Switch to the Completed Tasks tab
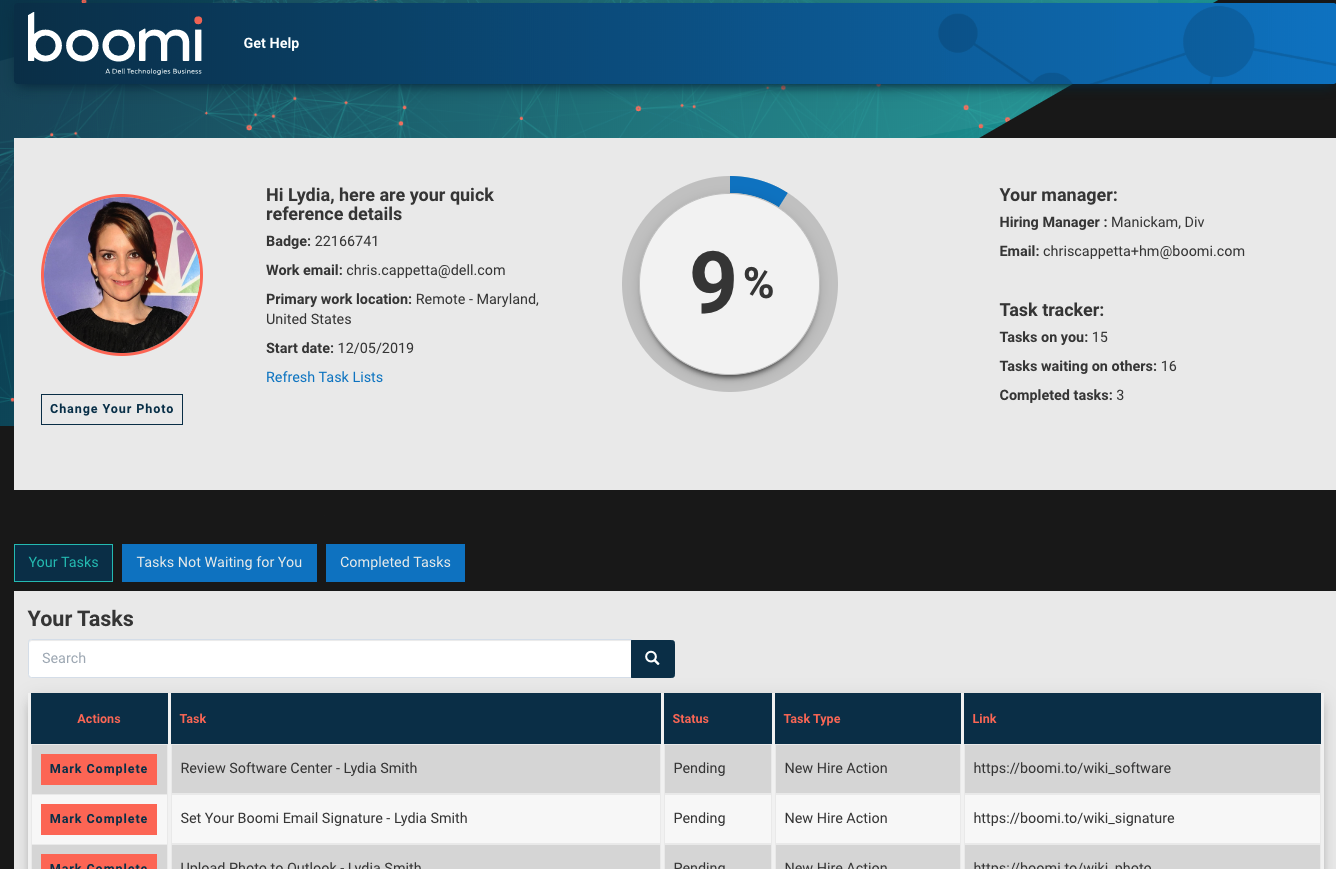 click(395, 562)
